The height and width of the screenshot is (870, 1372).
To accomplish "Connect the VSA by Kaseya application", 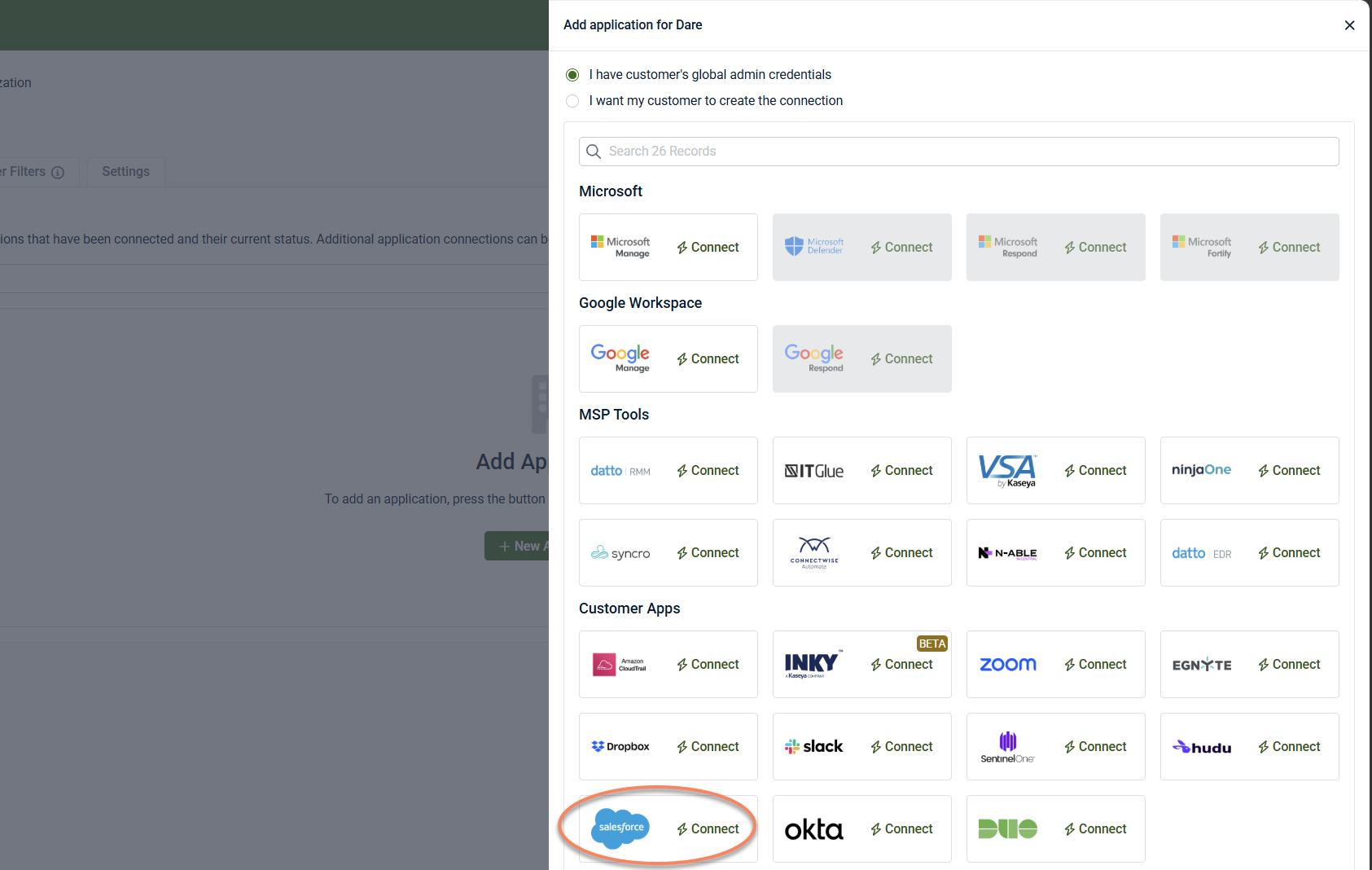I will (x=1095, y=471).
